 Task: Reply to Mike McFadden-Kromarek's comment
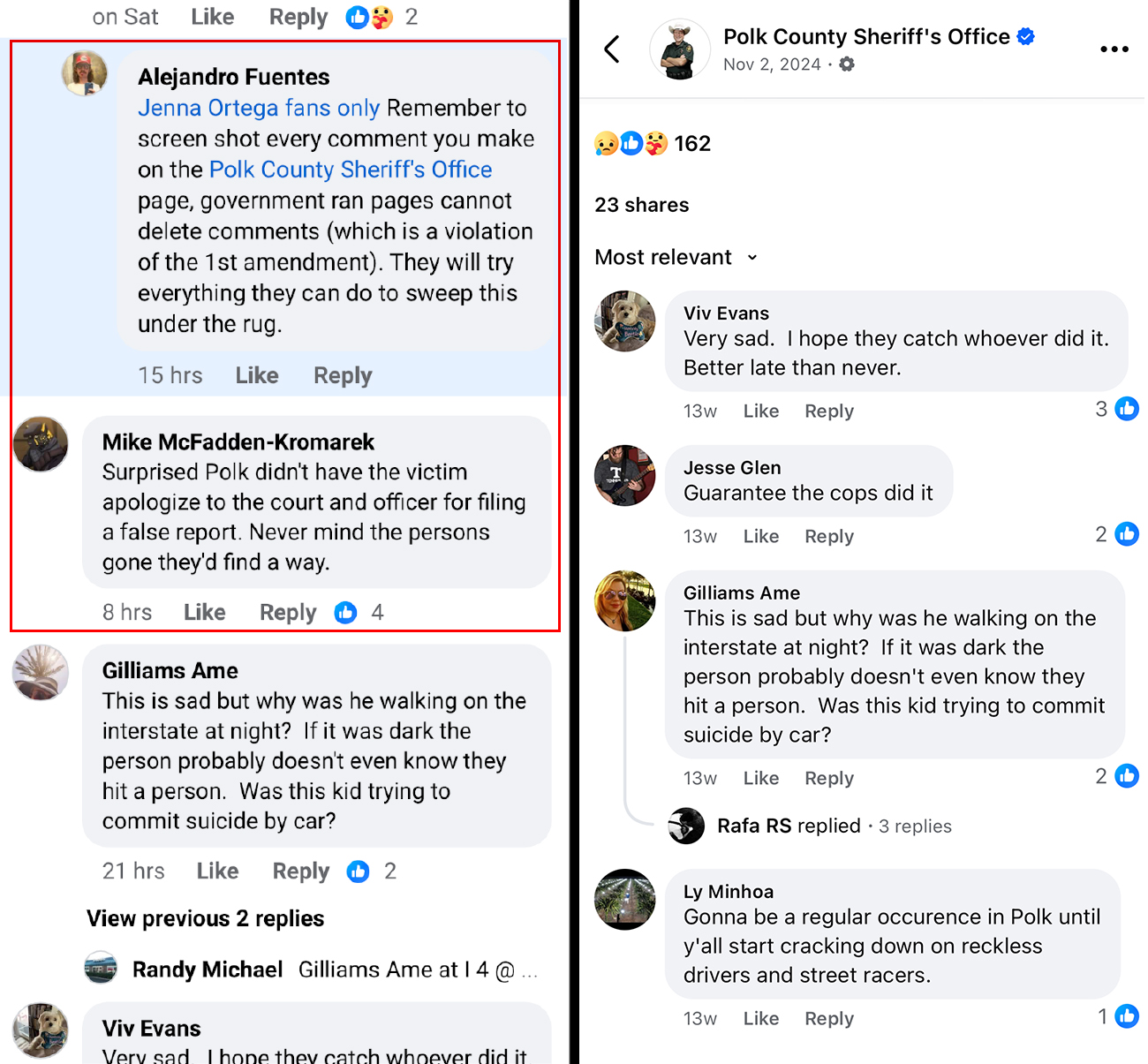(x=287, y=613)
